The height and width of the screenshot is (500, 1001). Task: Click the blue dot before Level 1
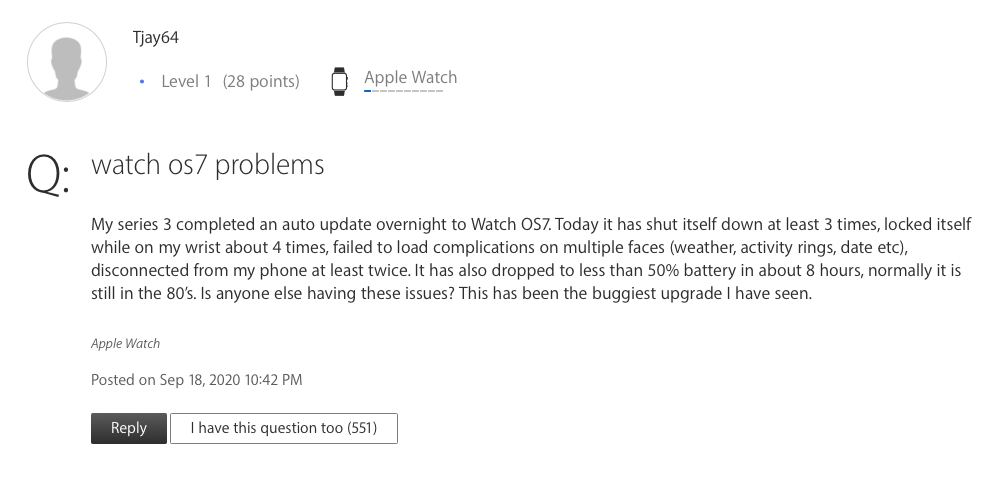pos(142,82)
